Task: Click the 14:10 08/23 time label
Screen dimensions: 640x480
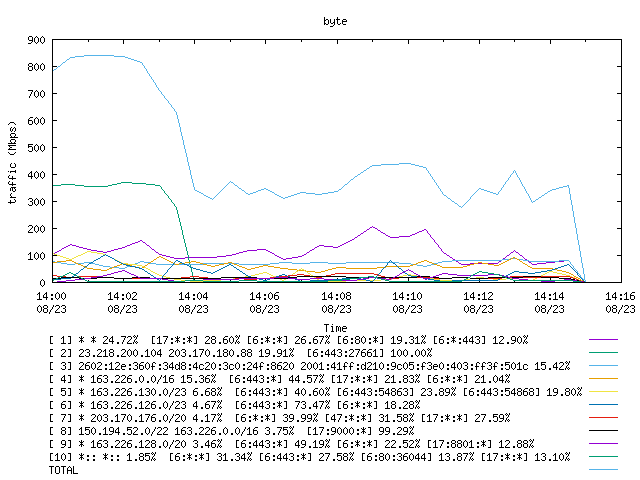Action: tap(407, 302)
